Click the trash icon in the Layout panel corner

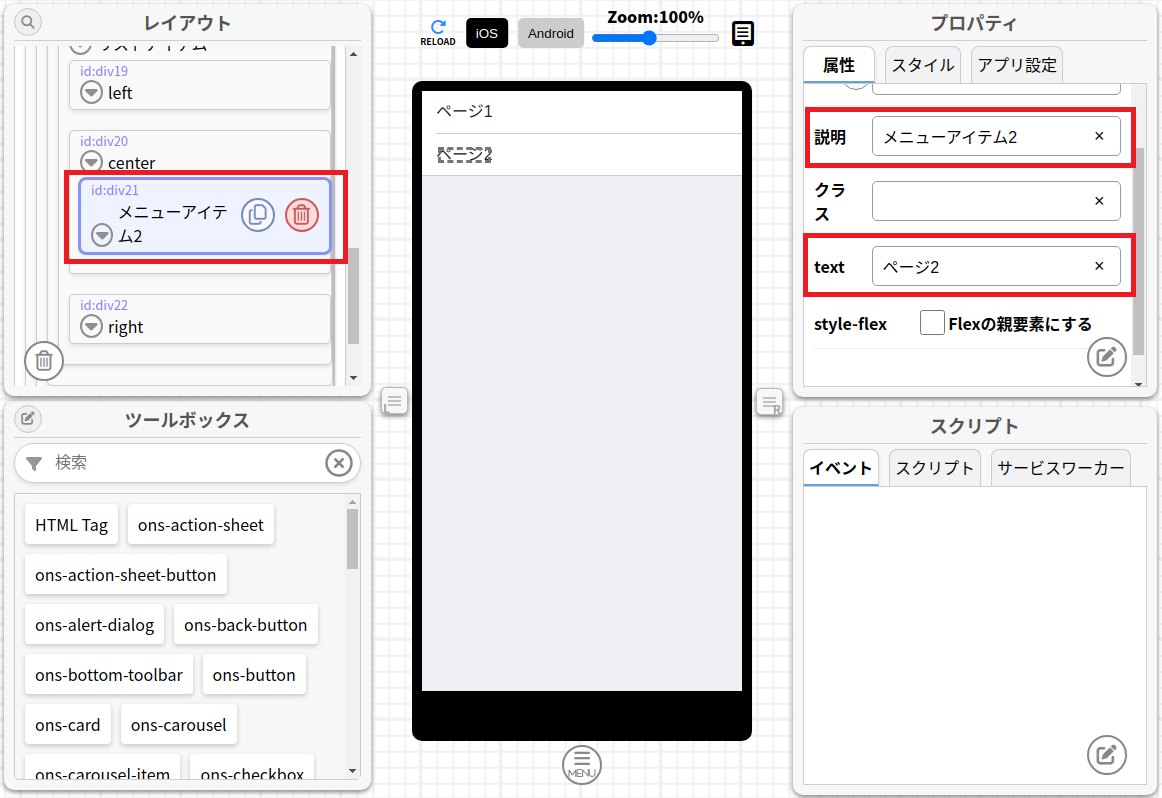[43, 361]
